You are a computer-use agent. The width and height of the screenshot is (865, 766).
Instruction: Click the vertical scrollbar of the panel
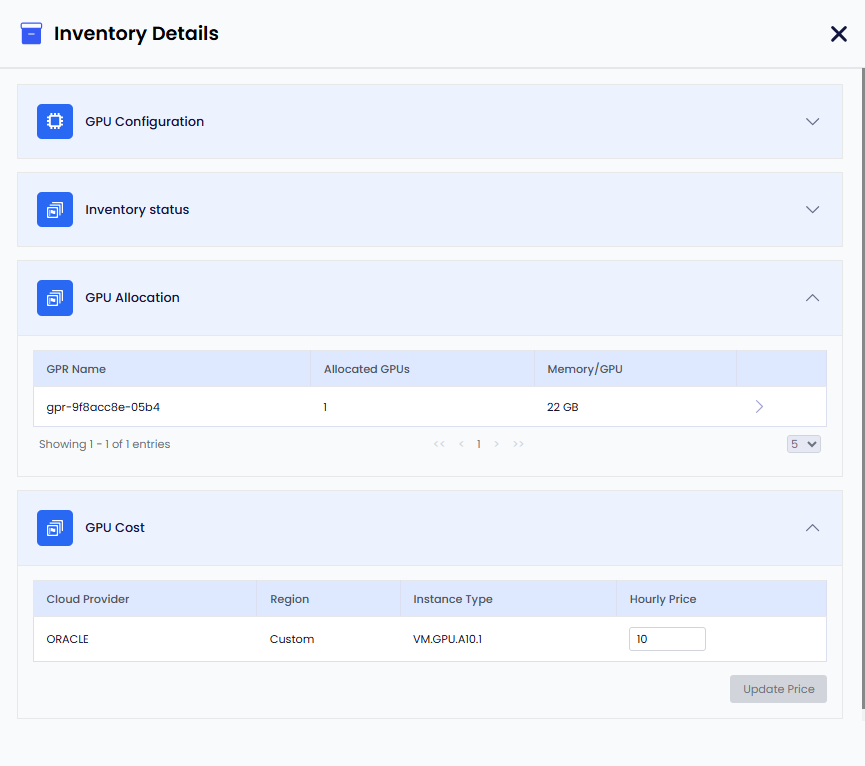tap(863, 389)
